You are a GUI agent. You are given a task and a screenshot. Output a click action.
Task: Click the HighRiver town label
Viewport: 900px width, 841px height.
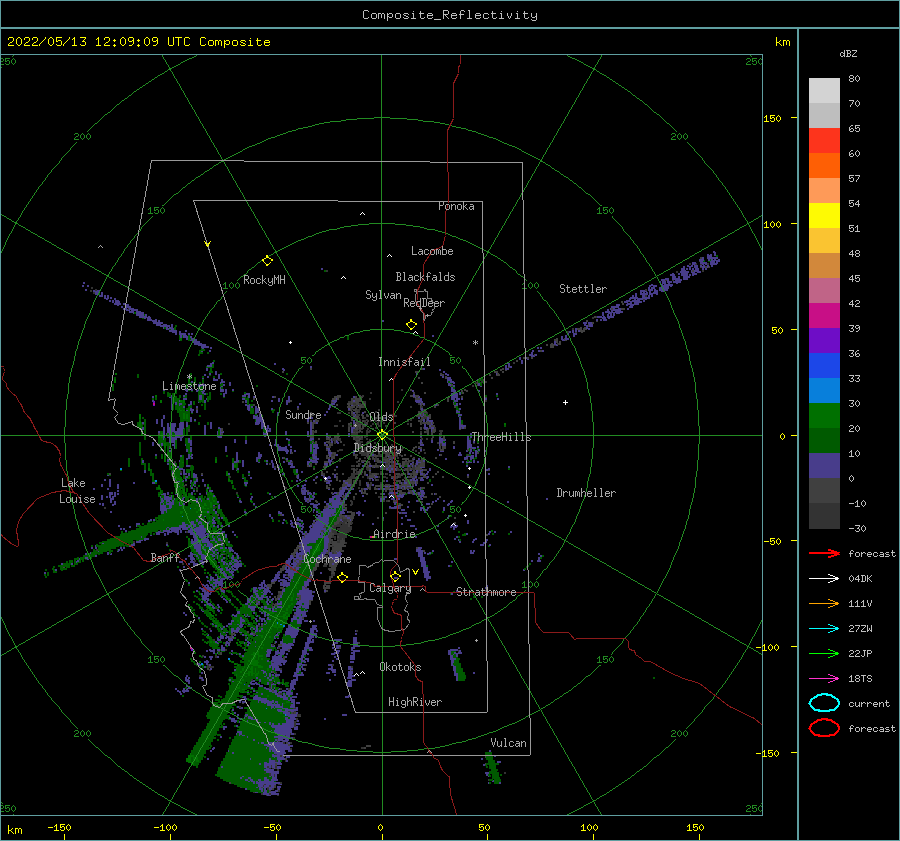click(415, 702)
